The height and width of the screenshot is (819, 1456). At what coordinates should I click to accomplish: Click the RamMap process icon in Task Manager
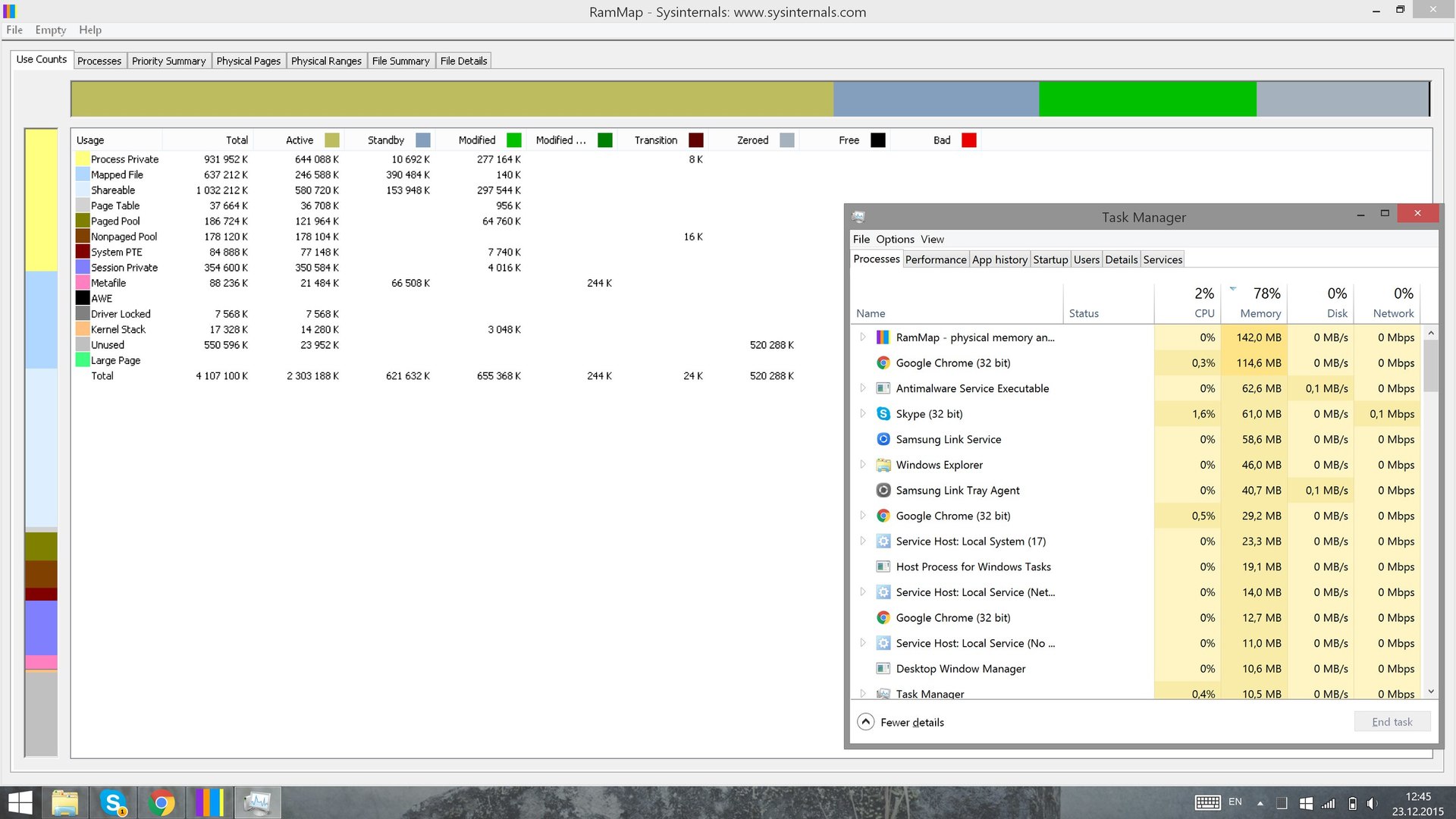click(883, 337)
